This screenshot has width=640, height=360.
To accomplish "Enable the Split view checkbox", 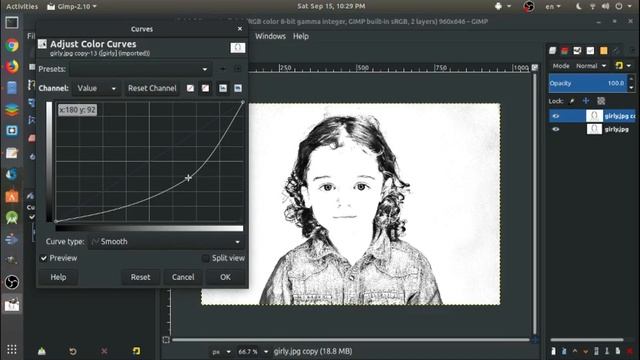I will tap(205, 258).
